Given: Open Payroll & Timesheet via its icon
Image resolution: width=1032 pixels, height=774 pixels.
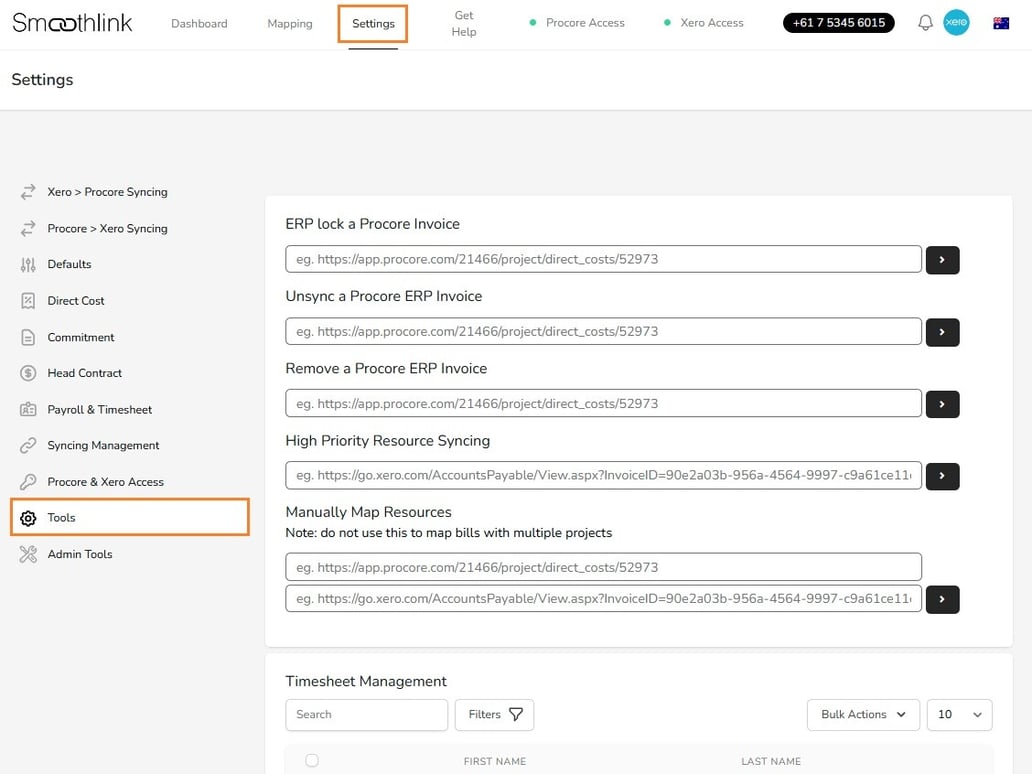Looking at the screenshot, I should click(27, 409).
